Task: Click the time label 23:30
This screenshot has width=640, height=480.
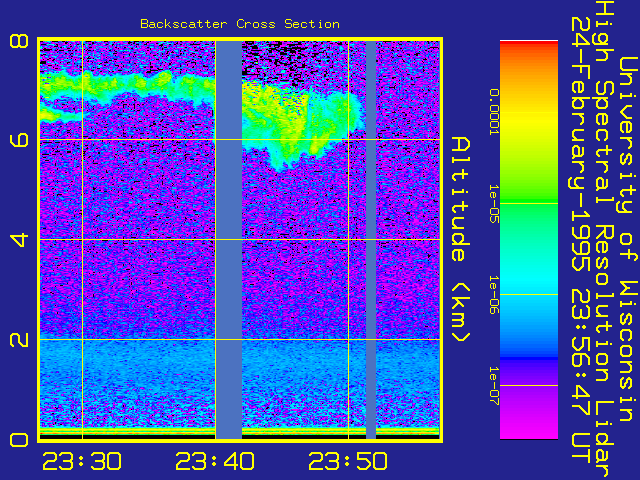Action: coord(82,461)
